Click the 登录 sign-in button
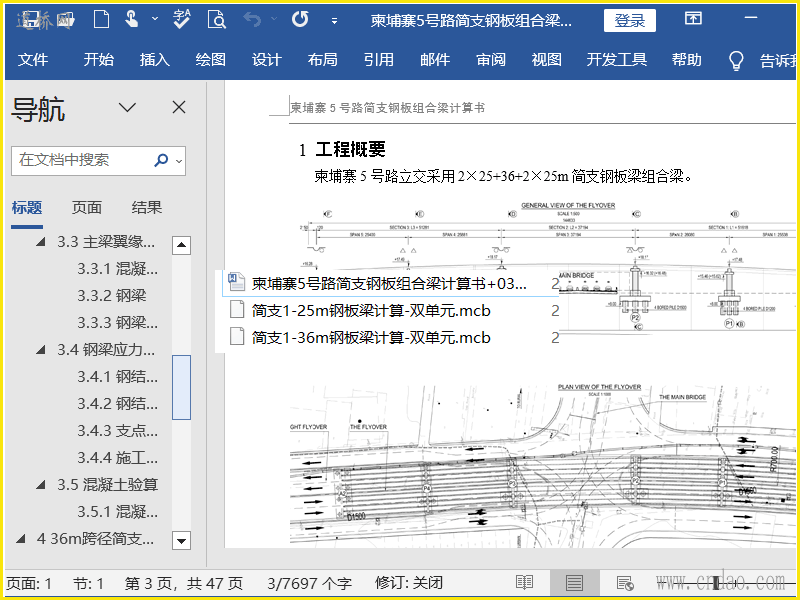Viewport: 800px width, 600px height. (630, 20)
